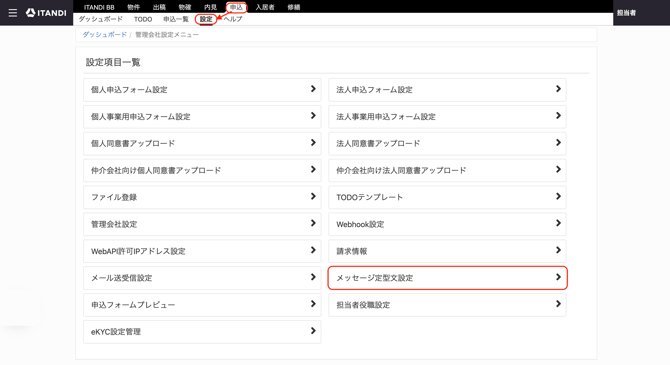Open WebAPI許可IPアドレス設定
This screenshot has height=365, width=670.
coord(202,251)
